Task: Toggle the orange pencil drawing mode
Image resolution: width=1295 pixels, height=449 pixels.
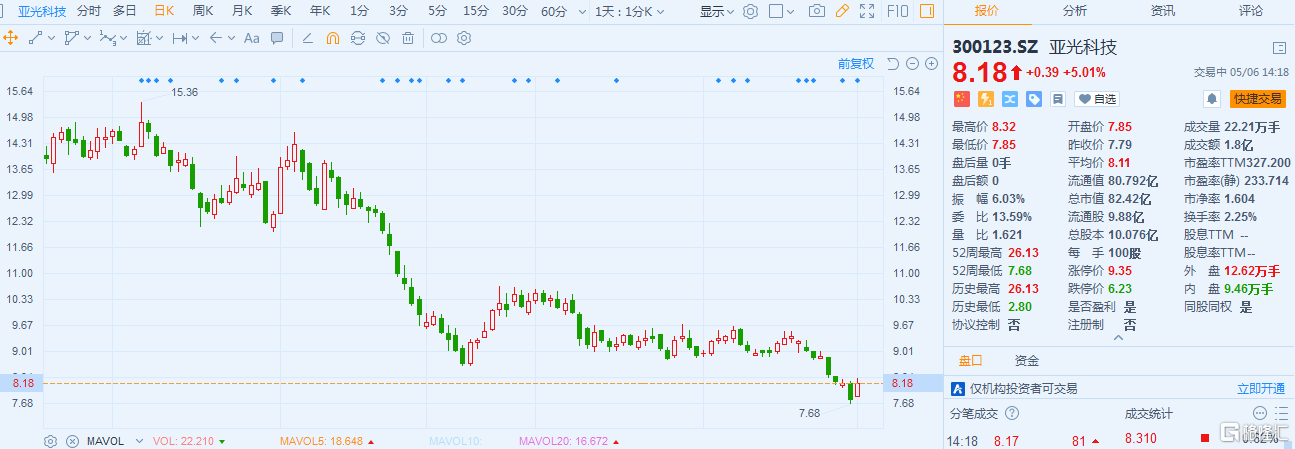Action: 842,11
